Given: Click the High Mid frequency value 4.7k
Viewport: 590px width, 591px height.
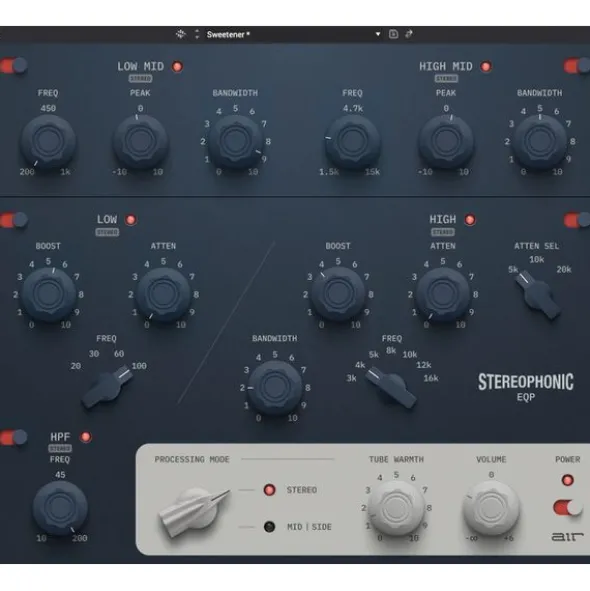Looking at the screenshot, I should coord(352,109).
